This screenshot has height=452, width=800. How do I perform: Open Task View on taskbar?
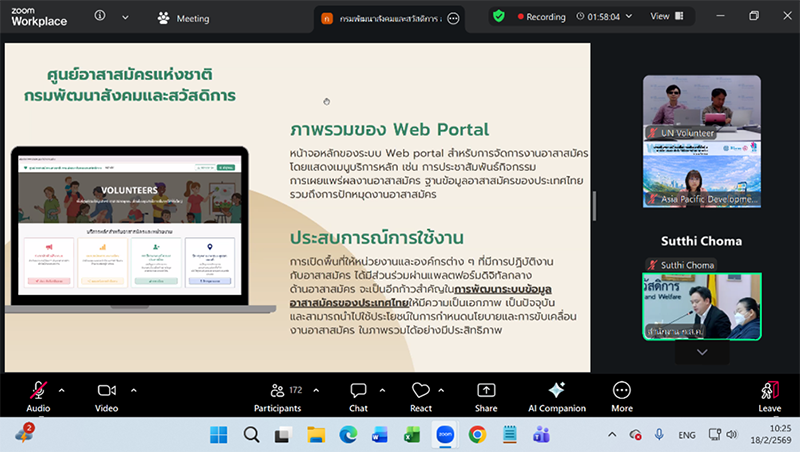pyautogui.click(x=283, y=435)
